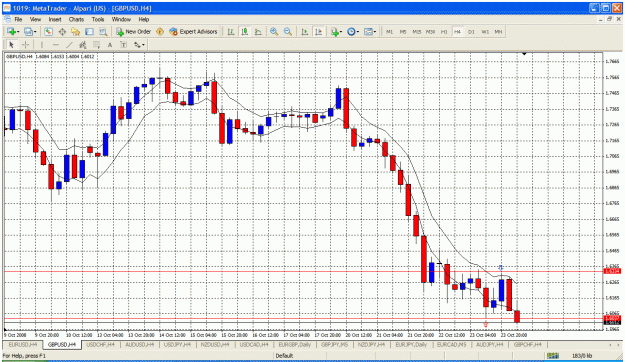Switch to NZDUSD,H4 chart tab
This screenshot has height=362, width=625.
coord(215,344)
